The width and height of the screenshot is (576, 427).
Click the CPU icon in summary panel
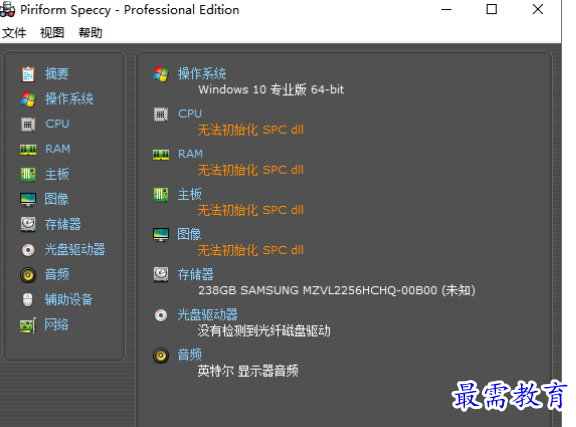[161, 114]
